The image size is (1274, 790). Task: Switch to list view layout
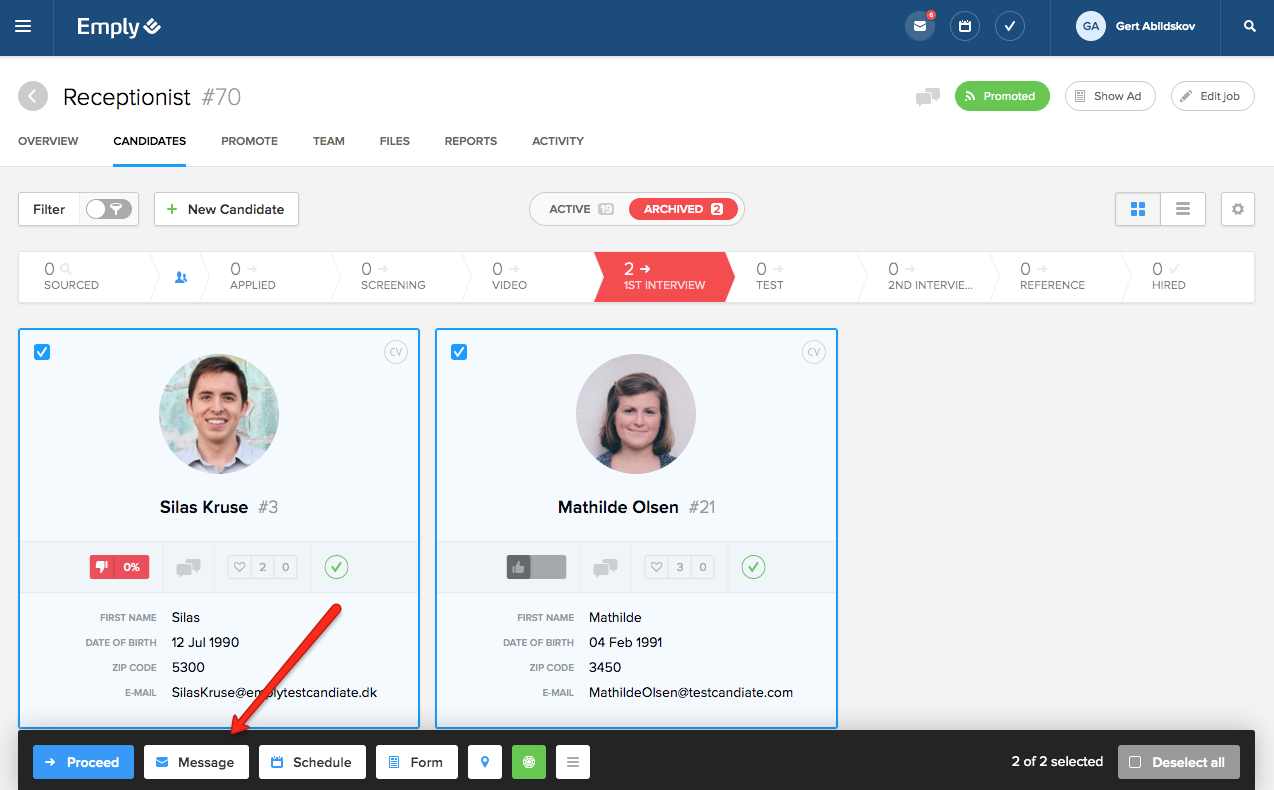pos(1183,209)
